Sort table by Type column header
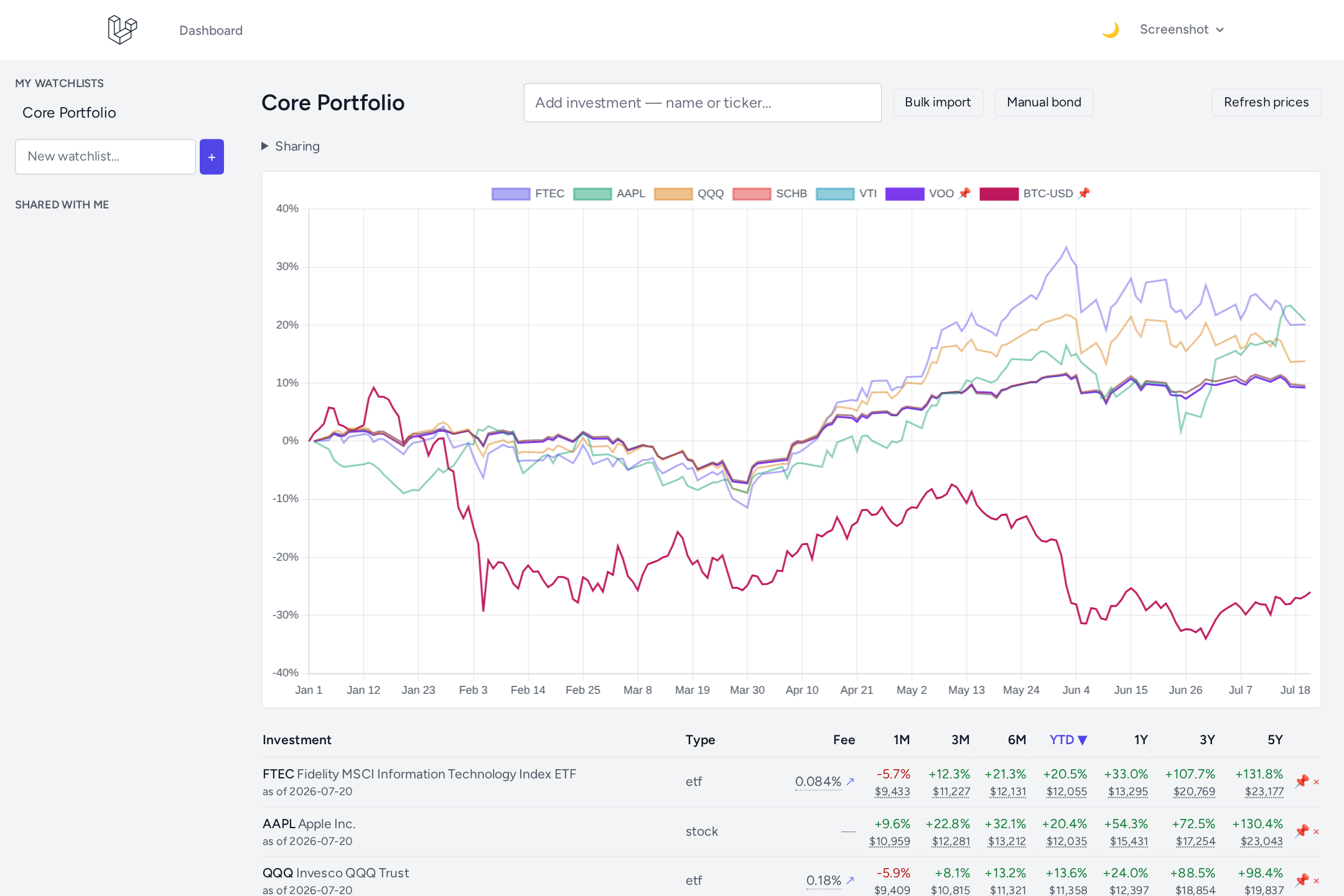This screenshot has height=896, width=1344. [x=700, y=740]
